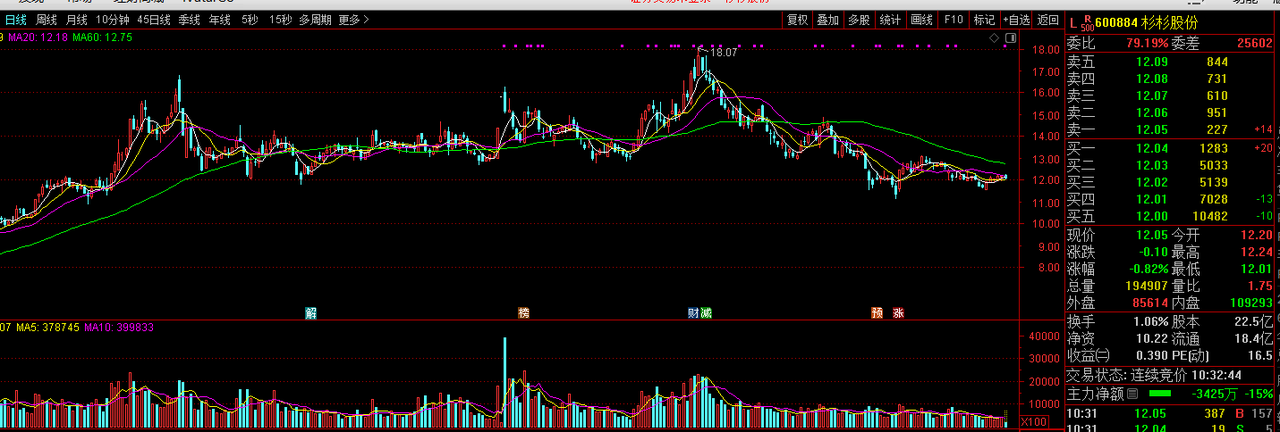Click the 预 event marker on chart
1280x432 pixels.
(877, 313)
